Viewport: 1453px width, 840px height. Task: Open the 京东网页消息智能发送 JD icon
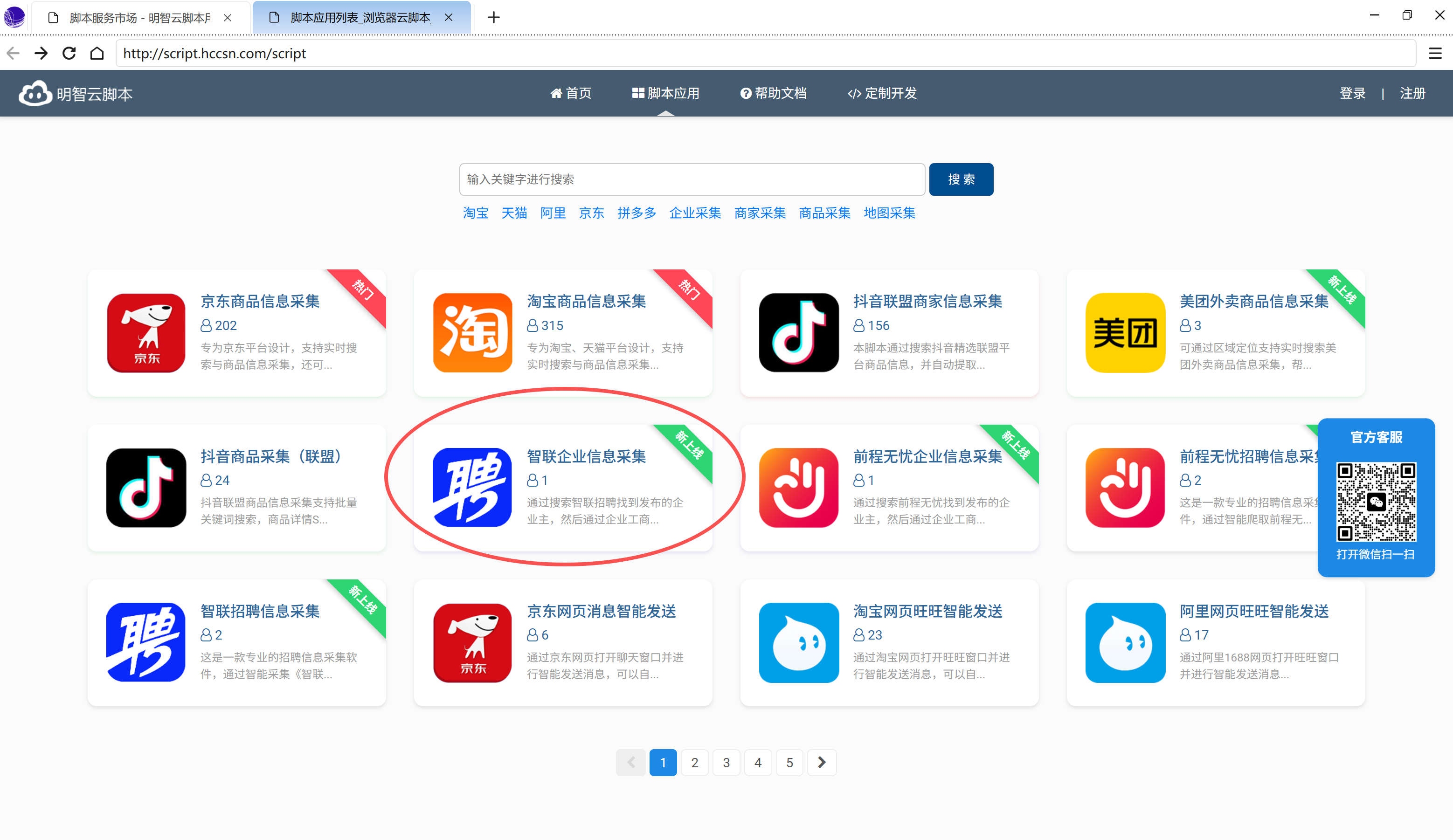[472, 642]
